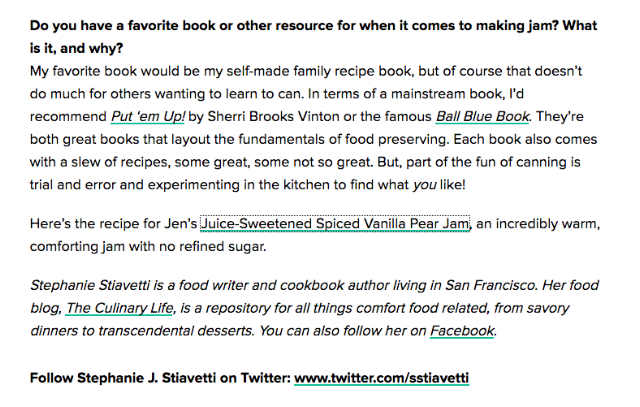Click the sentence beginning 'My favorite book would be'
This screenshot has width=640, height=407.
point(306,82)
